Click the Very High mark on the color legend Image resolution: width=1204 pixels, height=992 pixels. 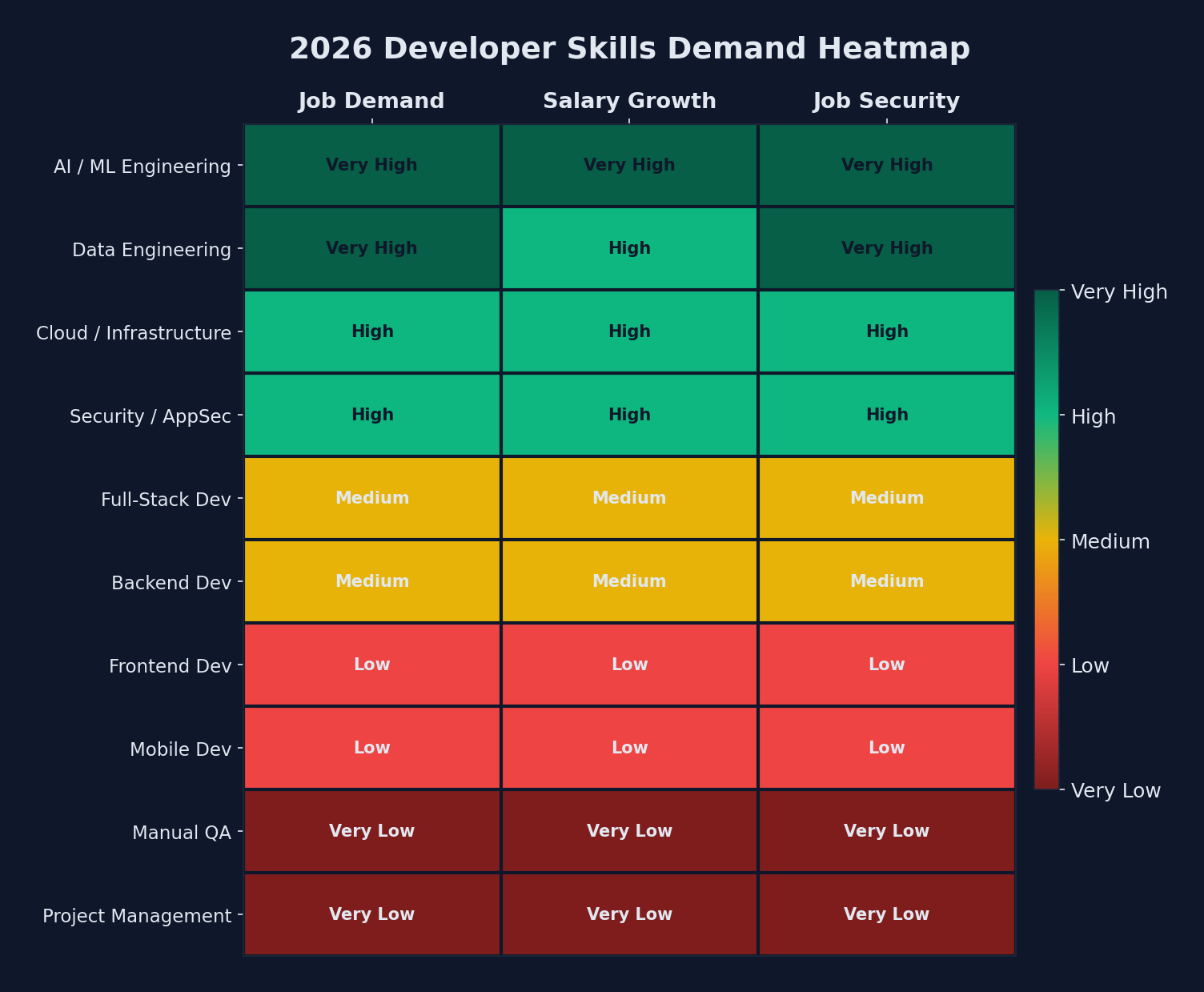(x=1118, y=292)
